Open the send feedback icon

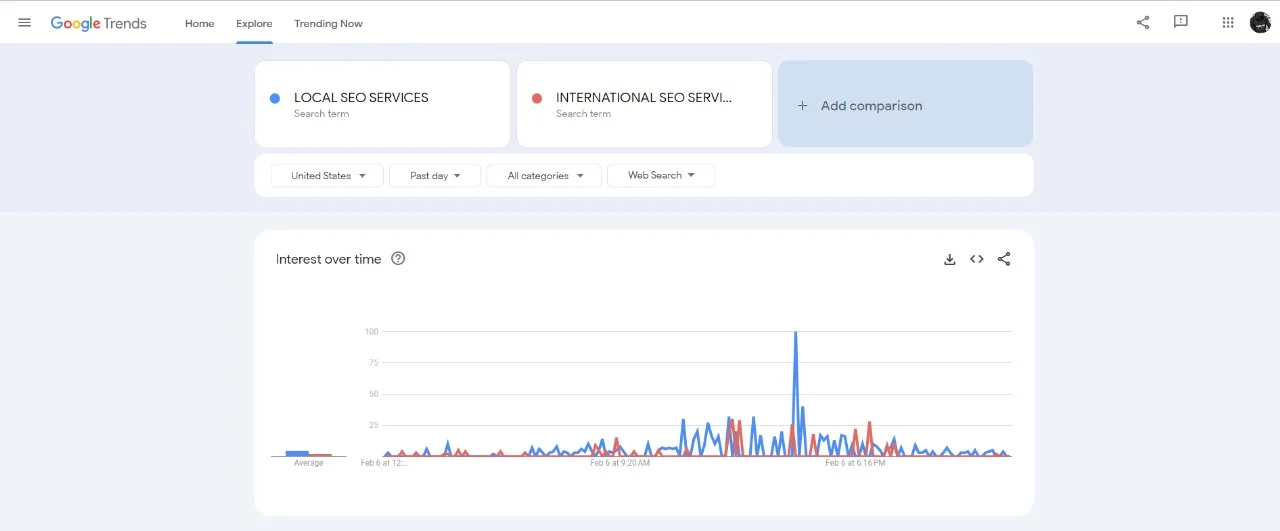pyautogui.click(x=1181, y=22)
